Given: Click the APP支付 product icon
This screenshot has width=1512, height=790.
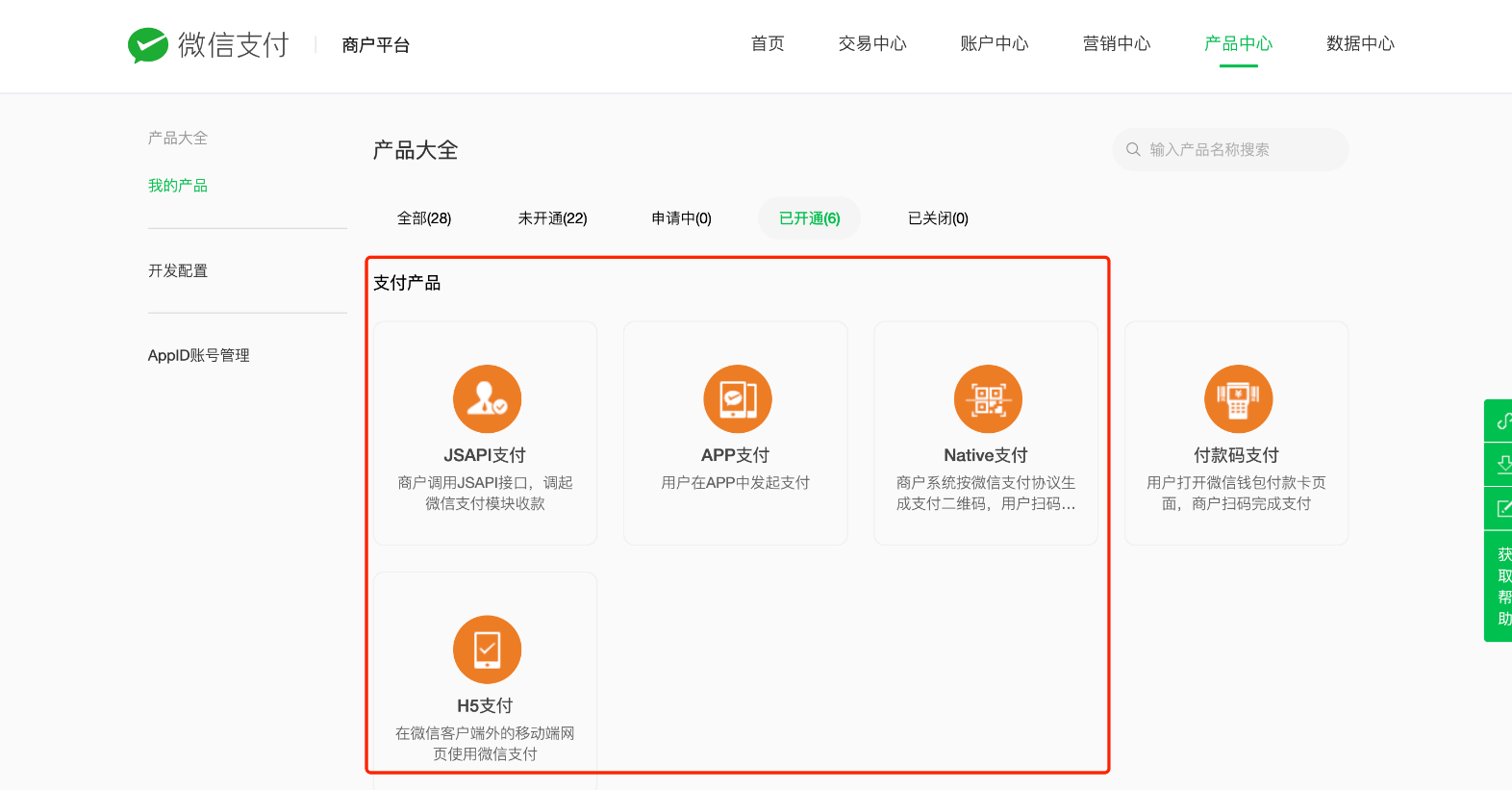Looking at the screenshot, I should click(x=737, y=399).
